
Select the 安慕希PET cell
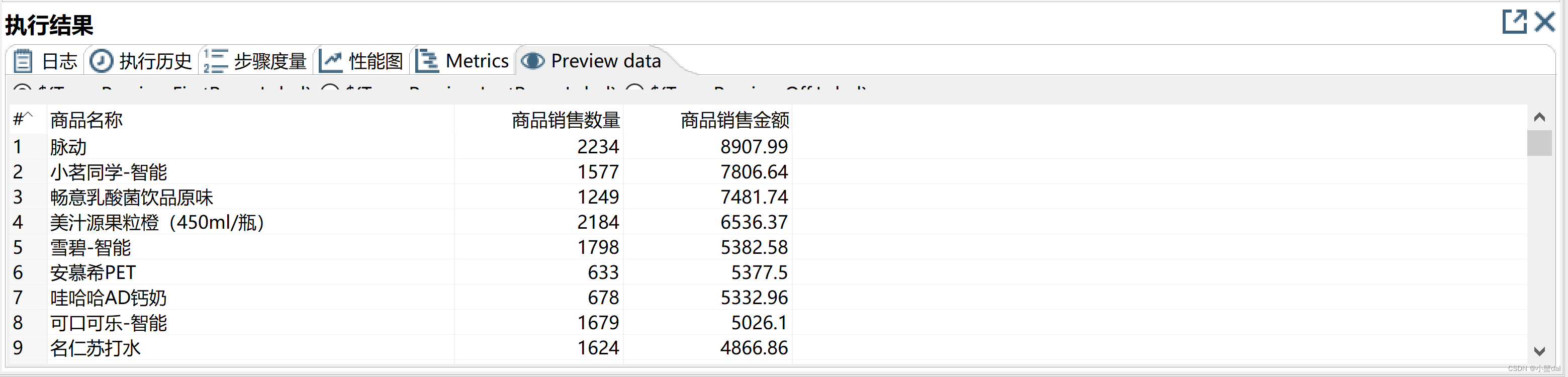93,272
